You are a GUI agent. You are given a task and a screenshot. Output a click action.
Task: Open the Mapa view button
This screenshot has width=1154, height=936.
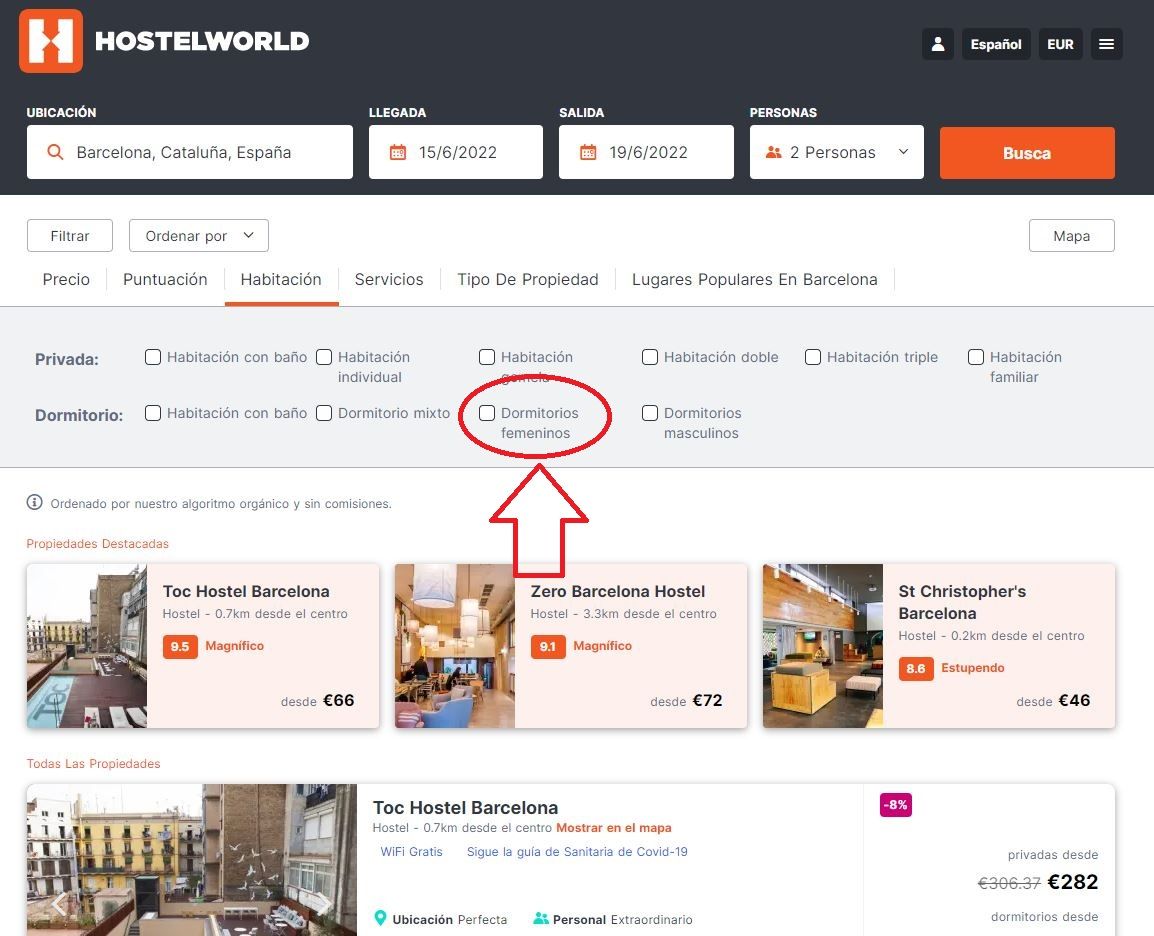click(1072, 235)
